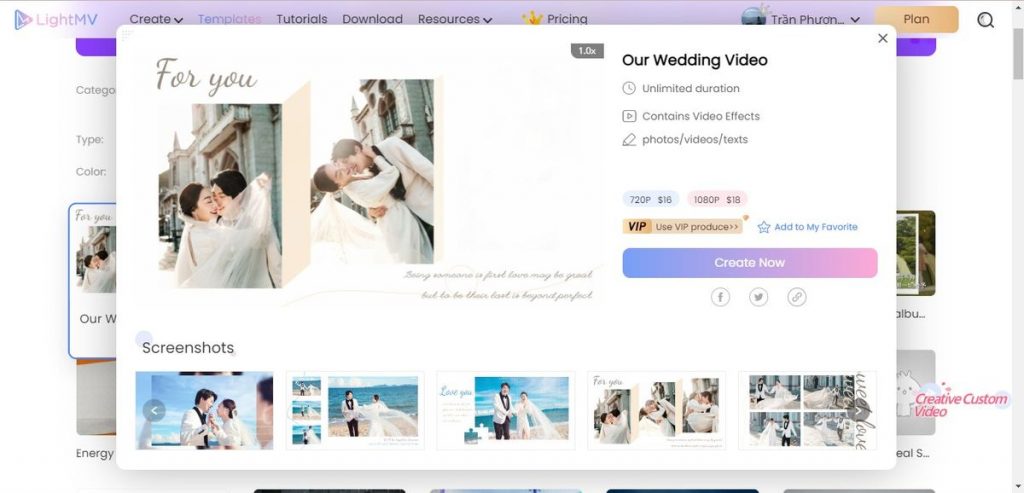This screenshot has width=1024, height=493.
Task: Expand the Create dropdown menu
Action: click(156, 20)
